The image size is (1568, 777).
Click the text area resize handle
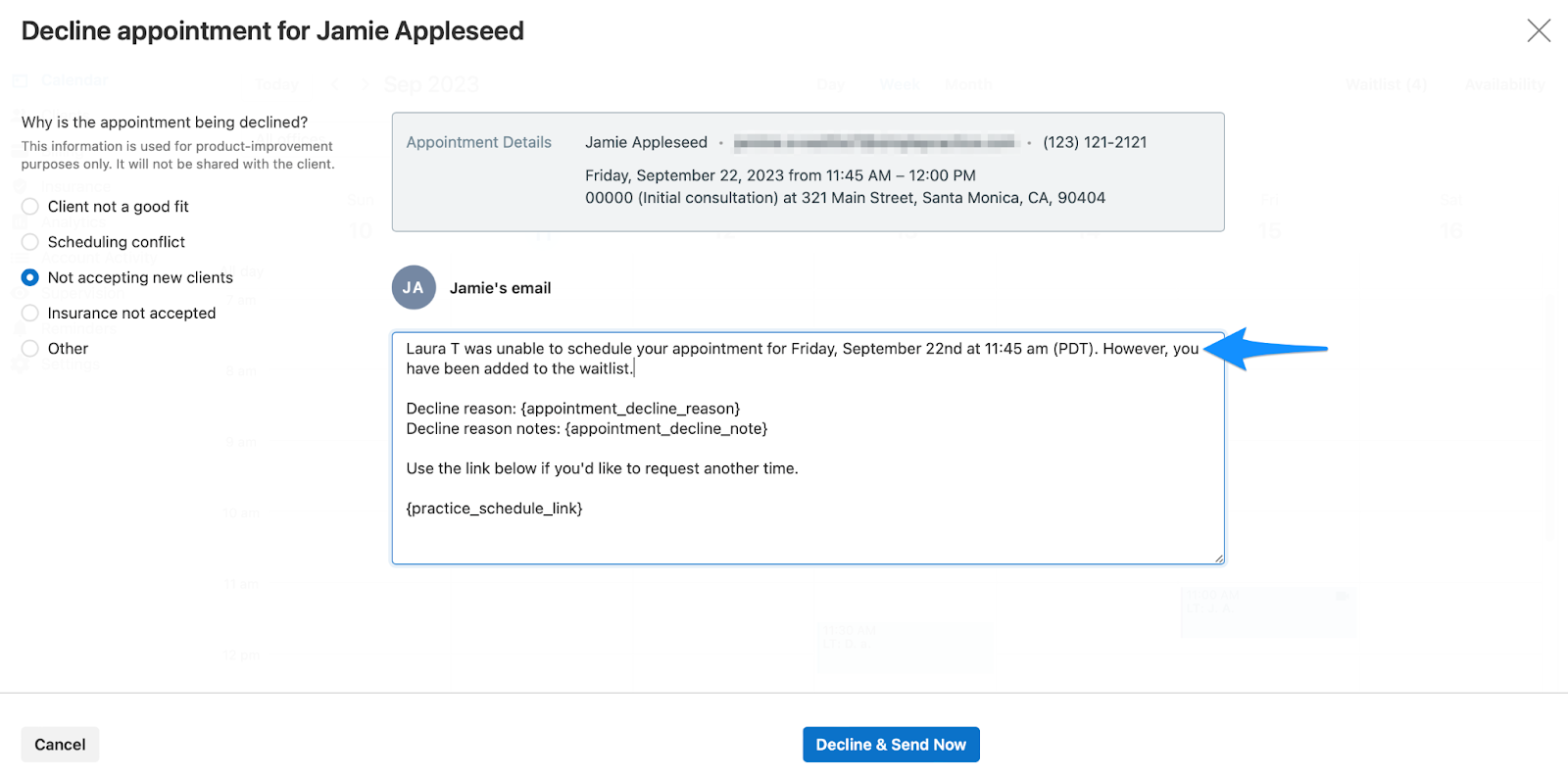tap(1218, 558)
